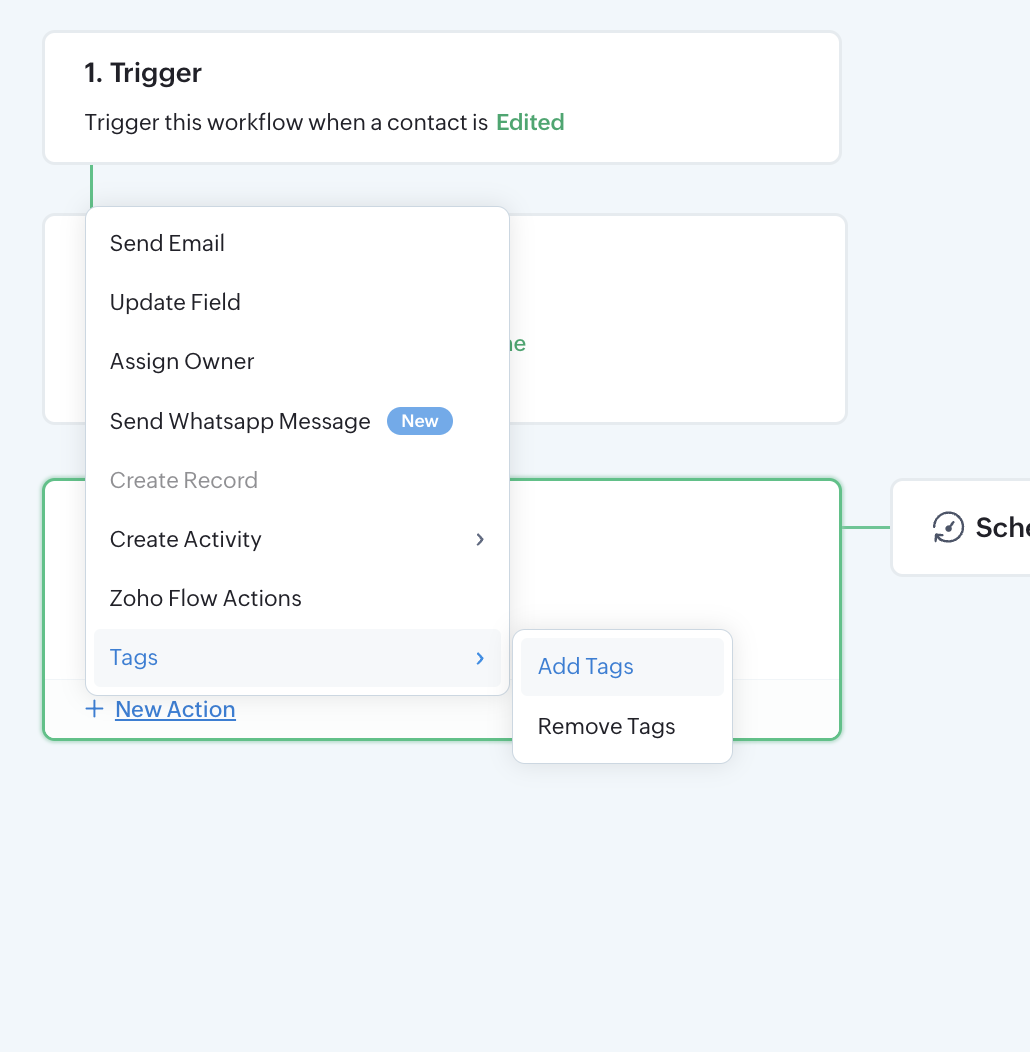The image size is (1030, 1052).
Task: Click the partially visible Schedule label
Action: 1002,528
